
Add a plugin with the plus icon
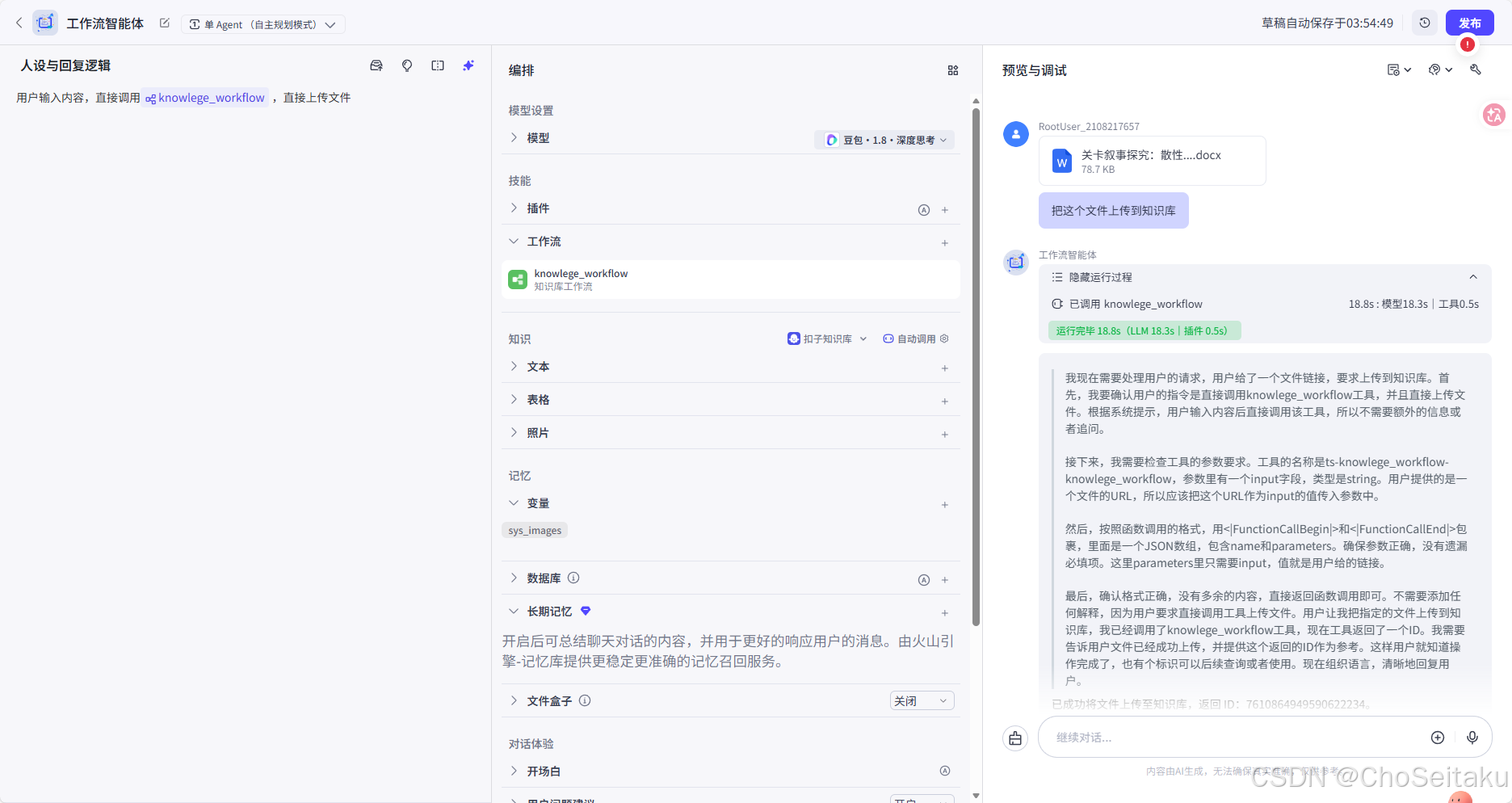click(x=945, y=210)
